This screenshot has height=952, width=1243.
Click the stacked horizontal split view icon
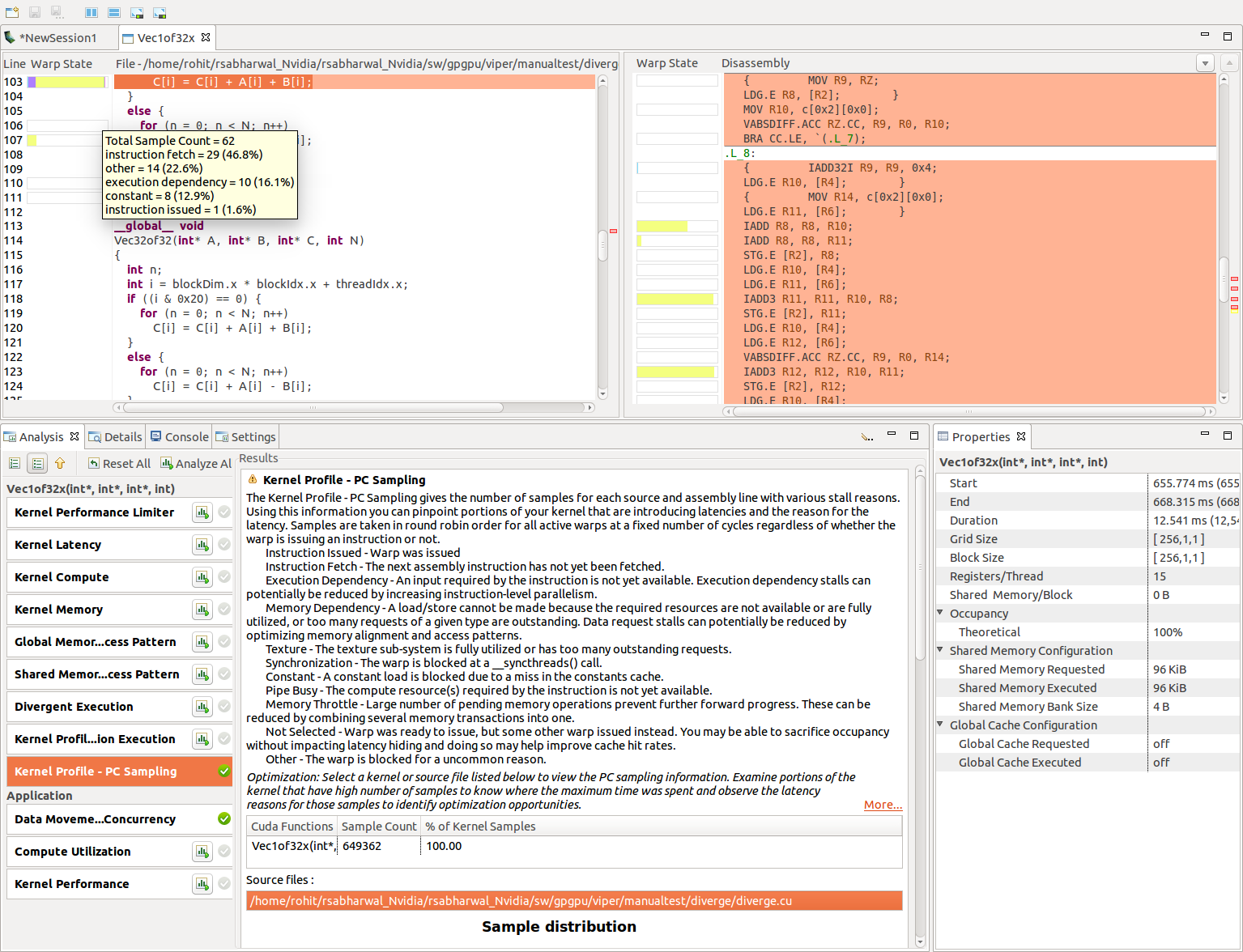point(114,12)
